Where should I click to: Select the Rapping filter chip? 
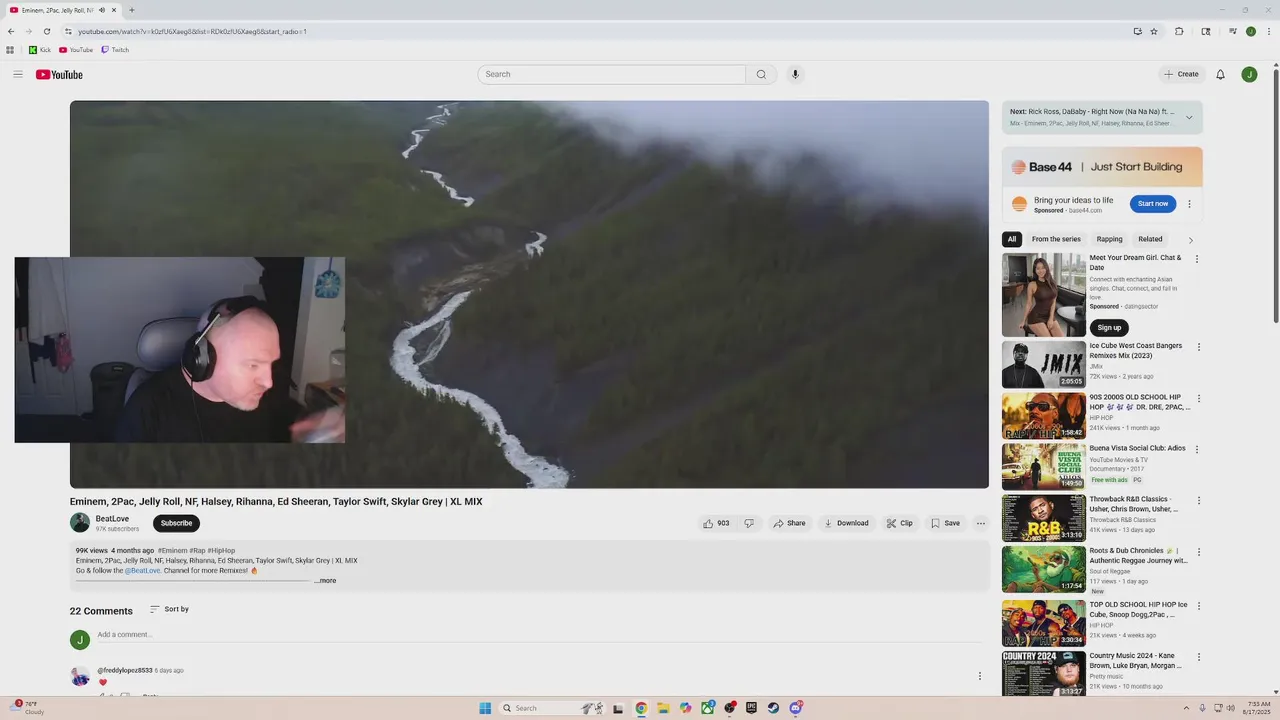(x=1109, y=239)
